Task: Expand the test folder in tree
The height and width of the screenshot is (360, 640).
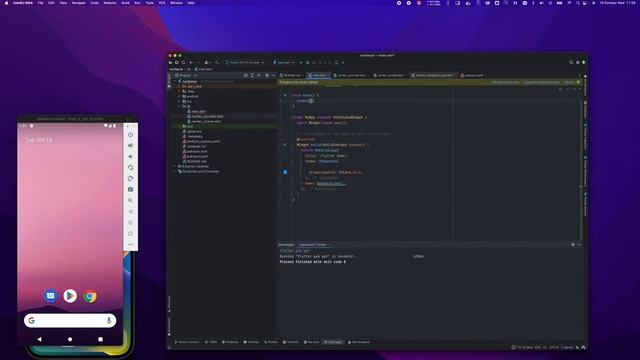Action: coord(179,127)
